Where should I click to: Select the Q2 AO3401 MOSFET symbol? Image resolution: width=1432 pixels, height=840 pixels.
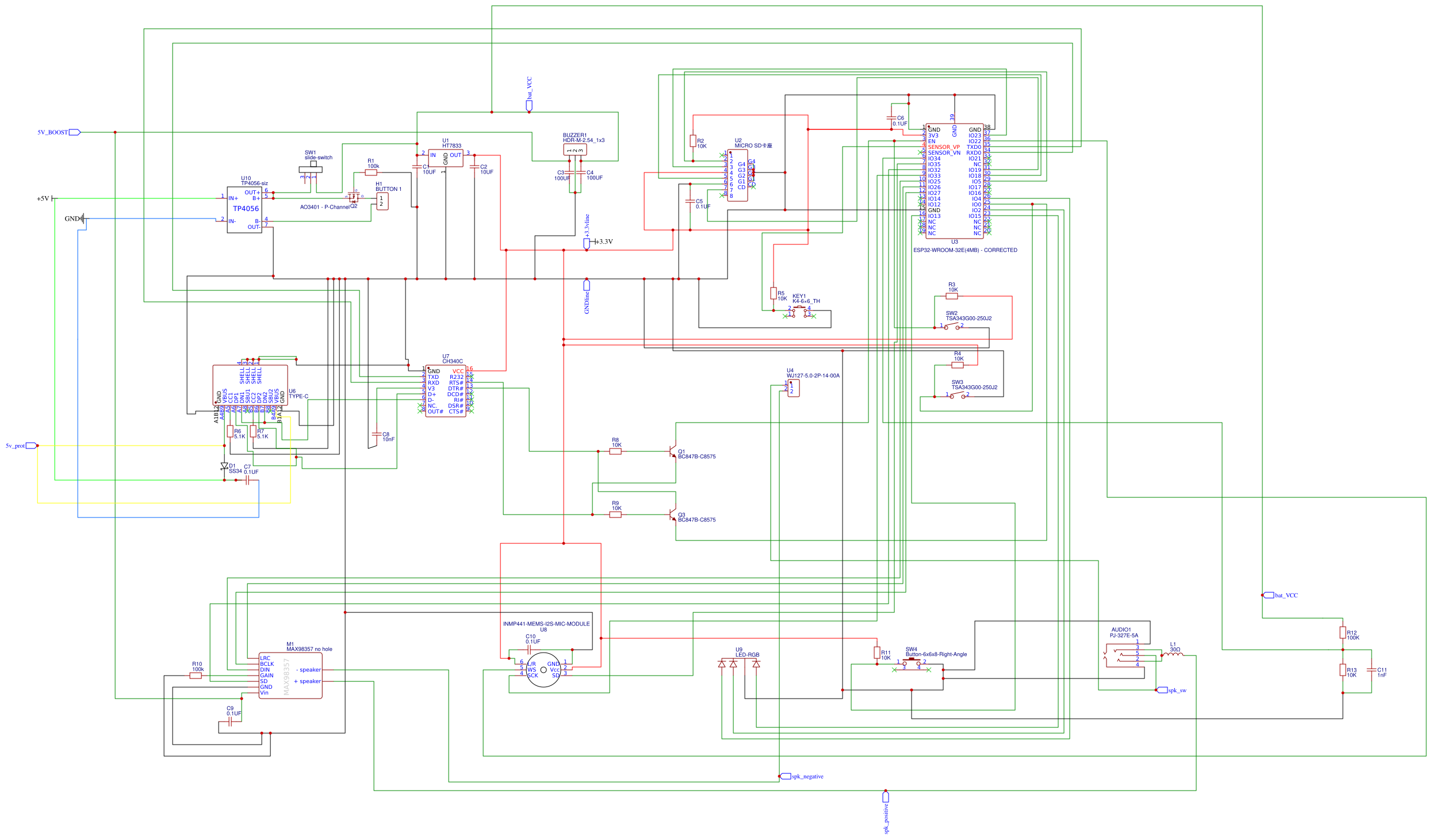354,196
